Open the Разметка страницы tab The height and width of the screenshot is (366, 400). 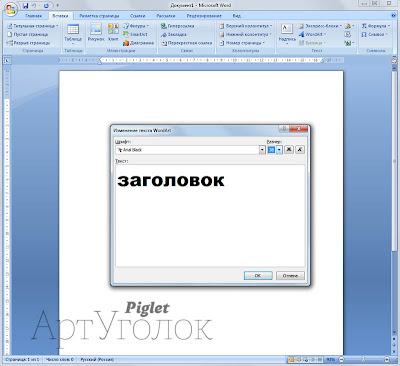99,16
